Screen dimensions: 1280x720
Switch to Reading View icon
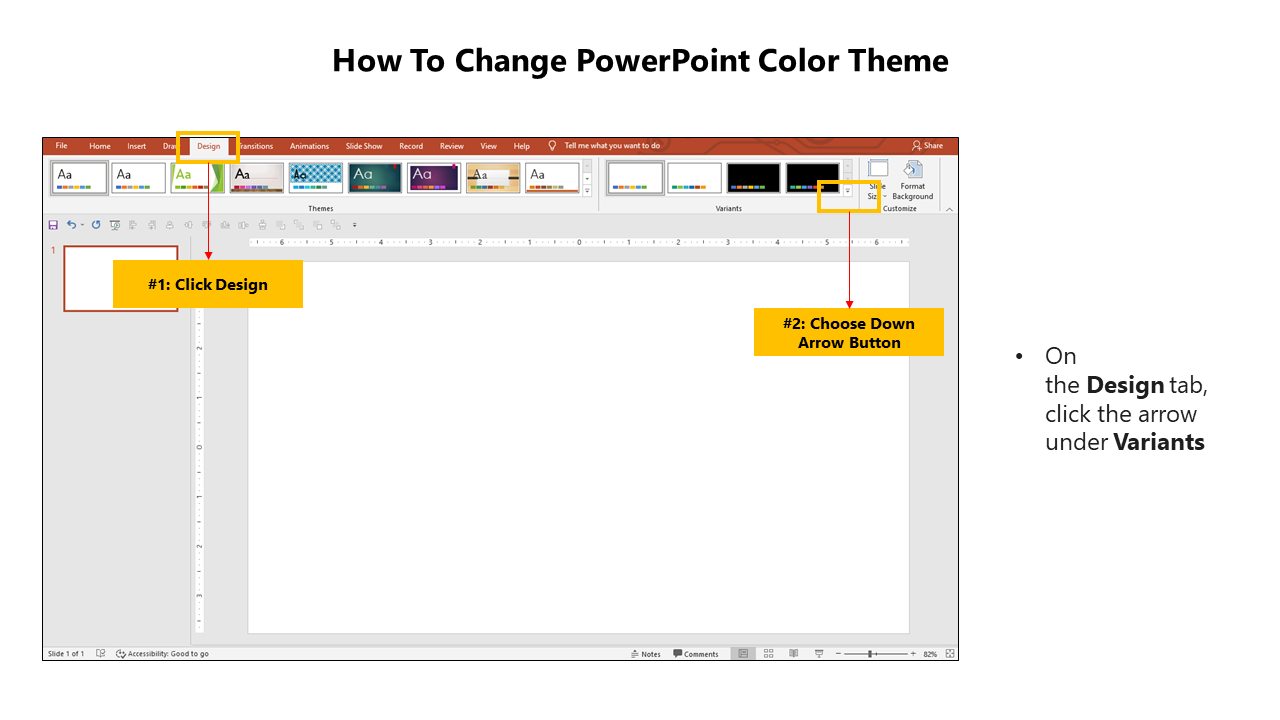point(793,654)
